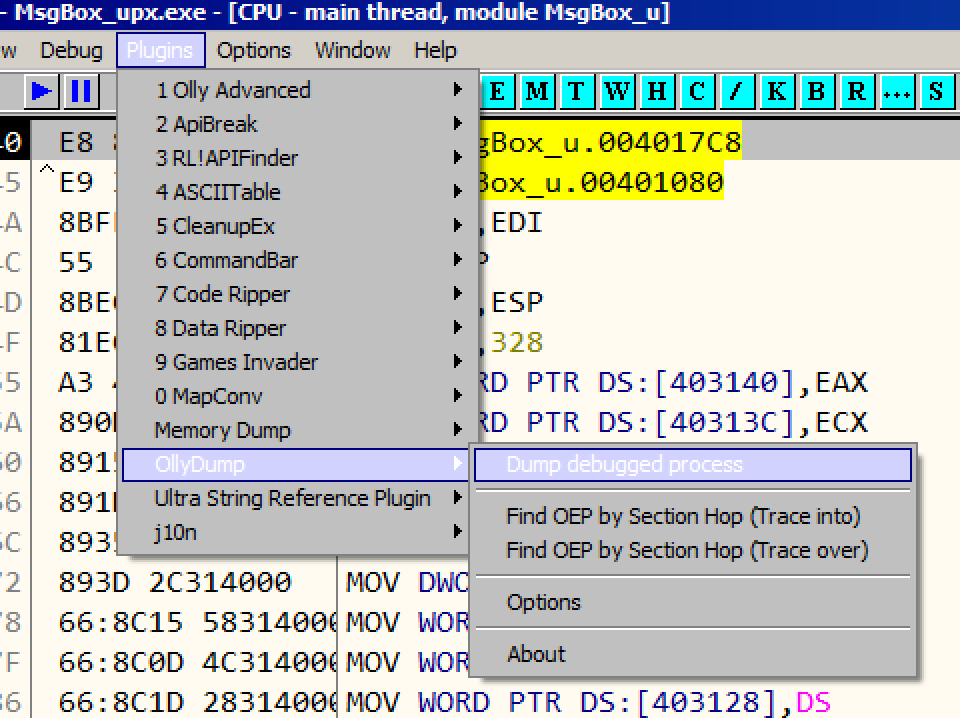
Task: Choose Find OEP by Section Hop (Trace into)
Action: click(693, 516)
